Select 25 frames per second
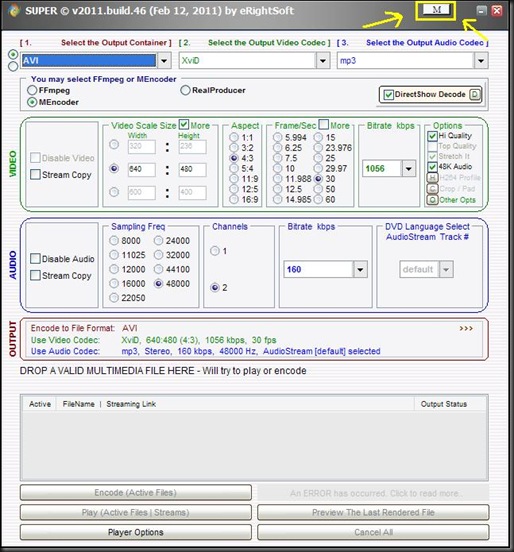This screenshot has height=552, width=514. tap(318, 158)
